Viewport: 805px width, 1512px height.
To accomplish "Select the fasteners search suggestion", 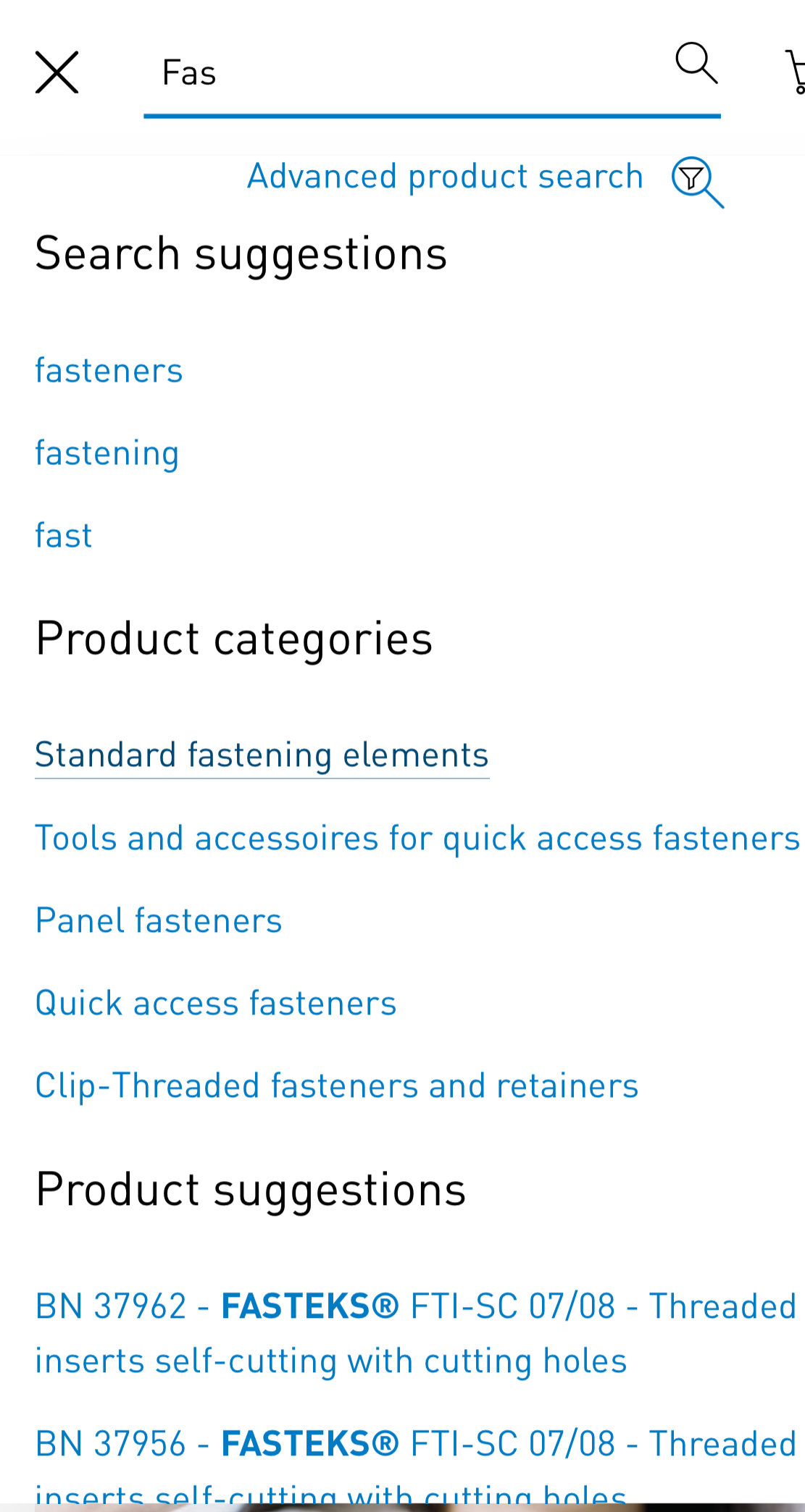I will tap(108, 370).
